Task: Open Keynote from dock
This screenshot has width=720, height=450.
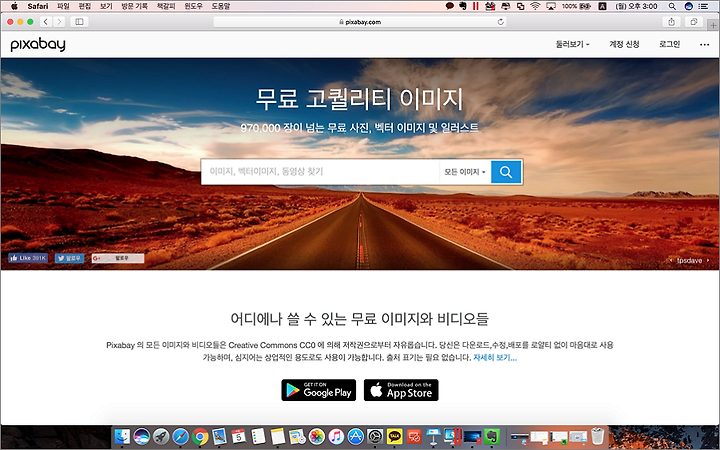Action: coord(433,436)
